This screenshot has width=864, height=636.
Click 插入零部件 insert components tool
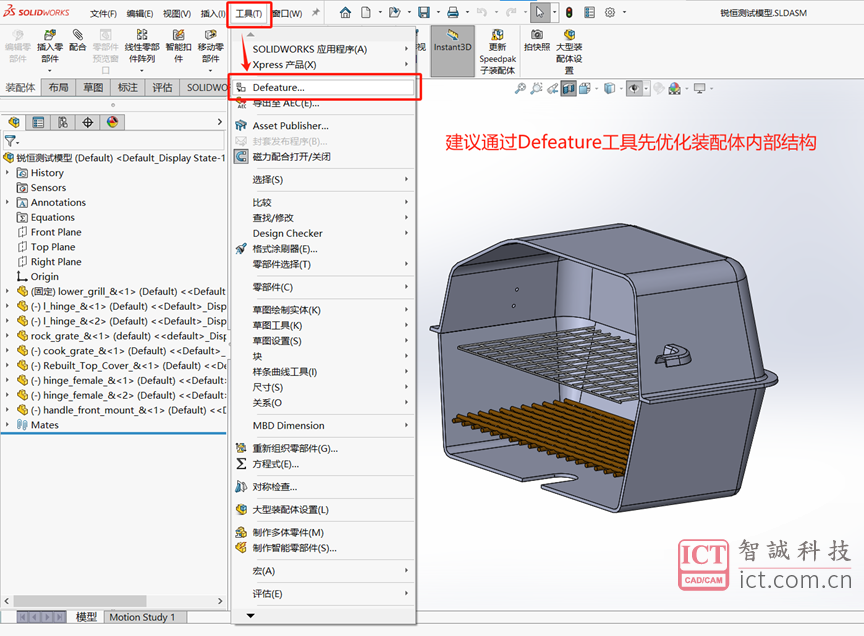[x=50, y=46]
